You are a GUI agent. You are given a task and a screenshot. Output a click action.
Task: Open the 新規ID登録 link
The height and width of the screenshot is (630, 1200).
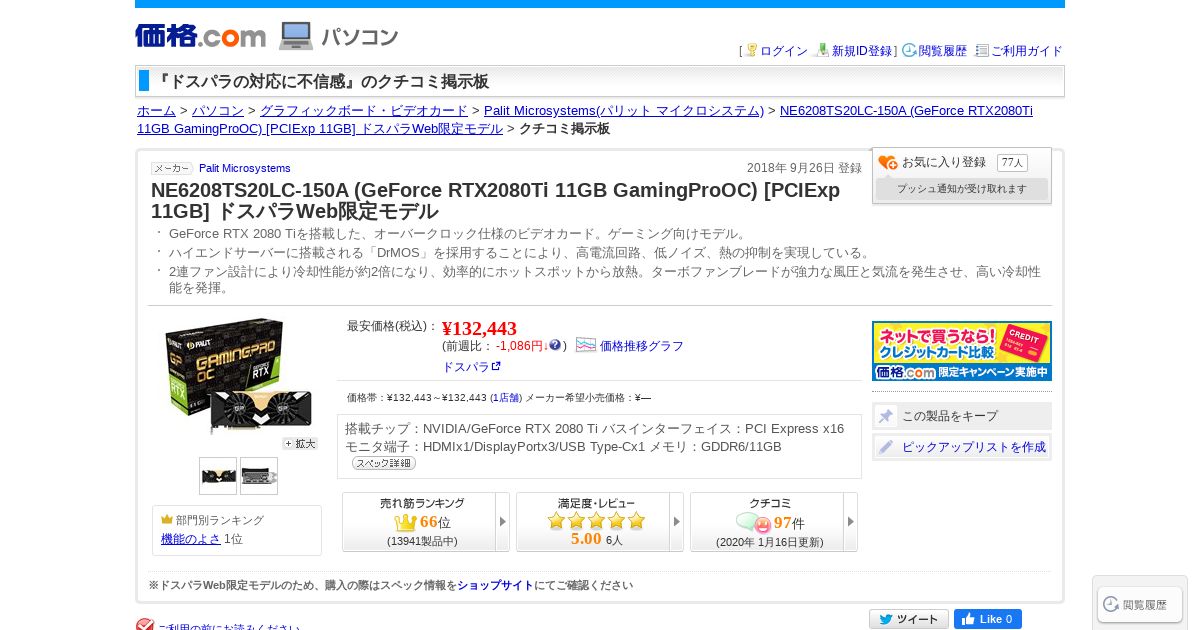[862, 51]
